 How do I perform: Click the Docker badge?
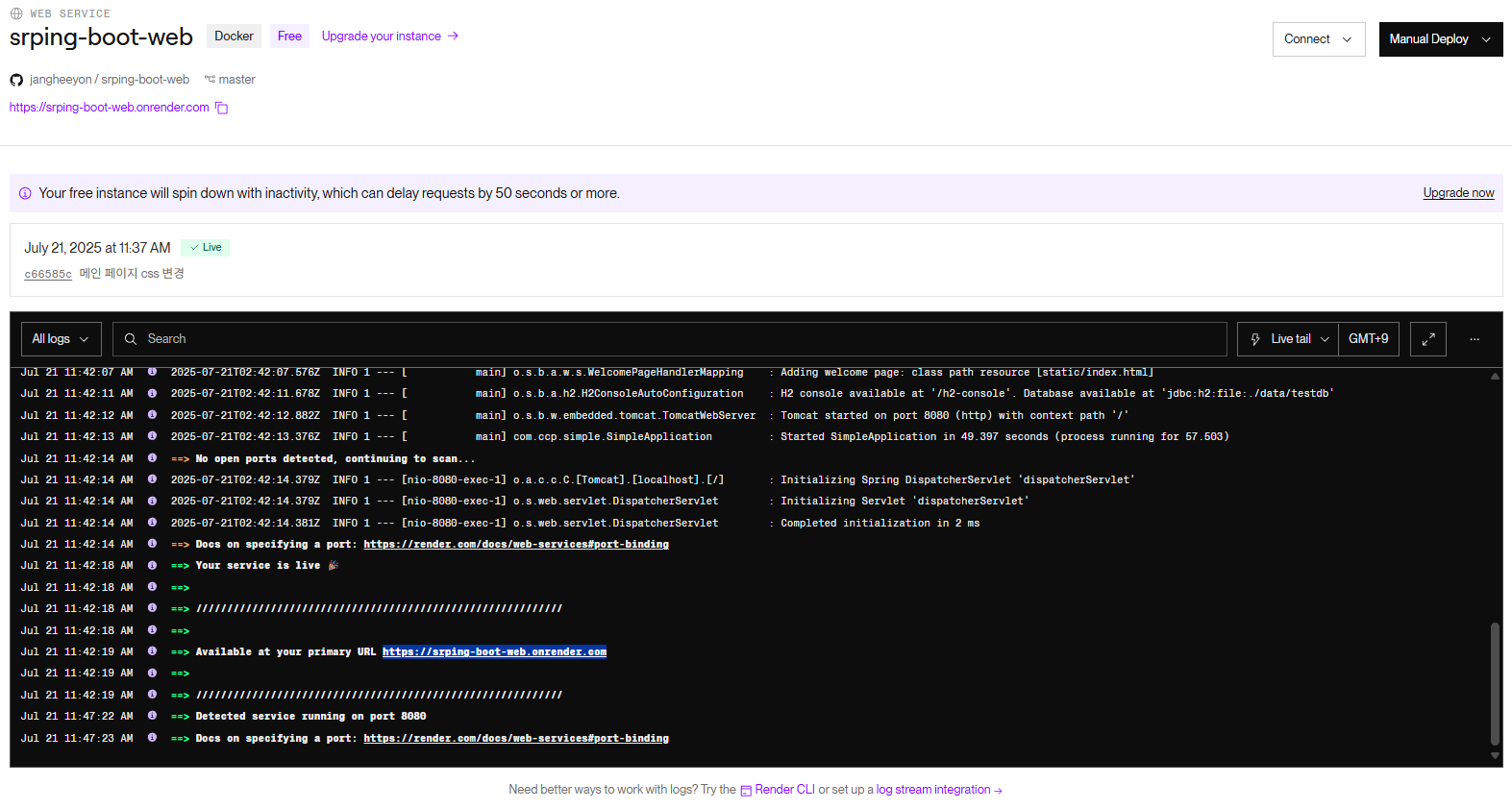pyautogui.click(x=234, y=37)
